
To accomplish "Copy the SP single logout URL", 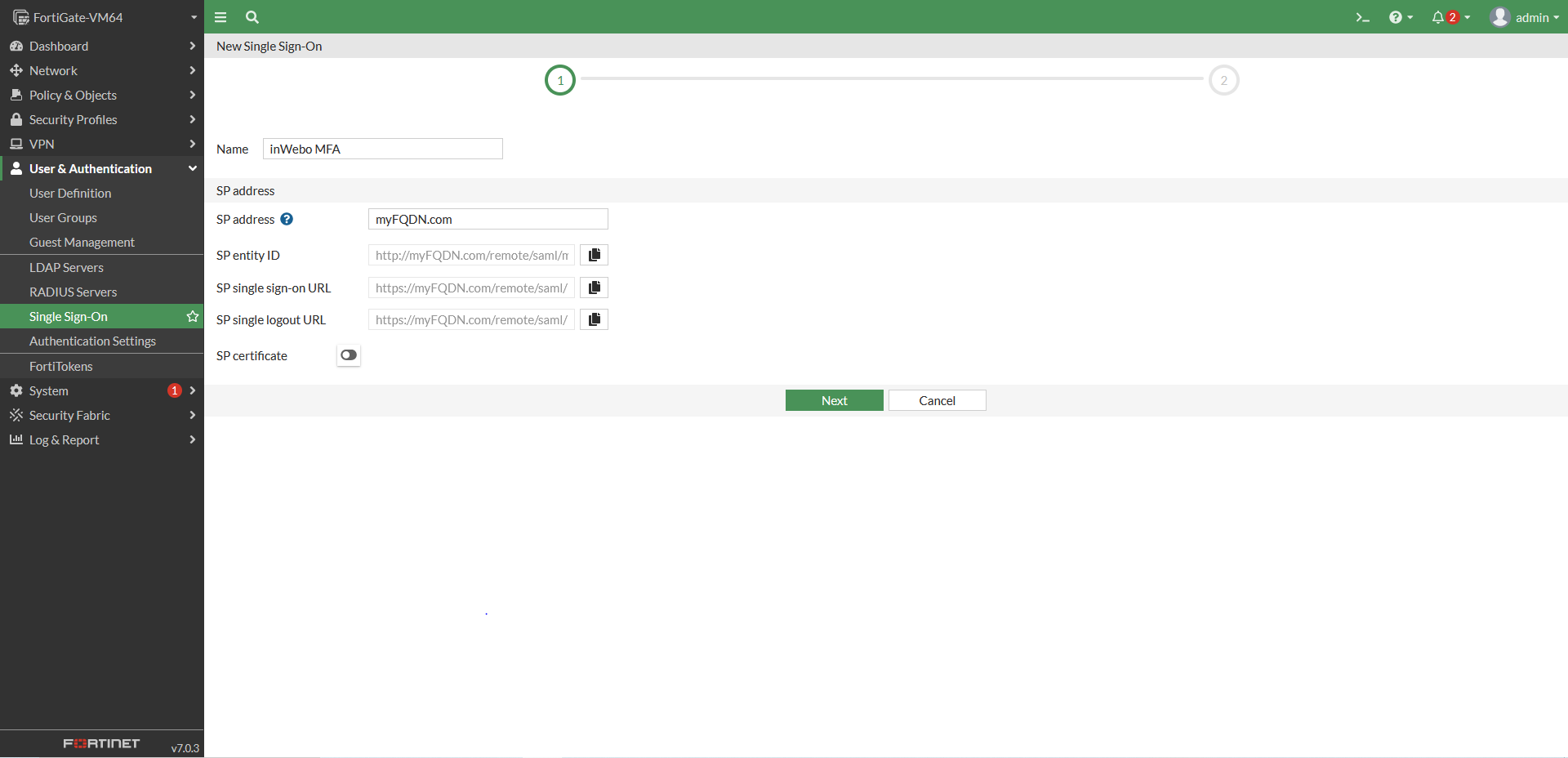I will tap(594, 319).
